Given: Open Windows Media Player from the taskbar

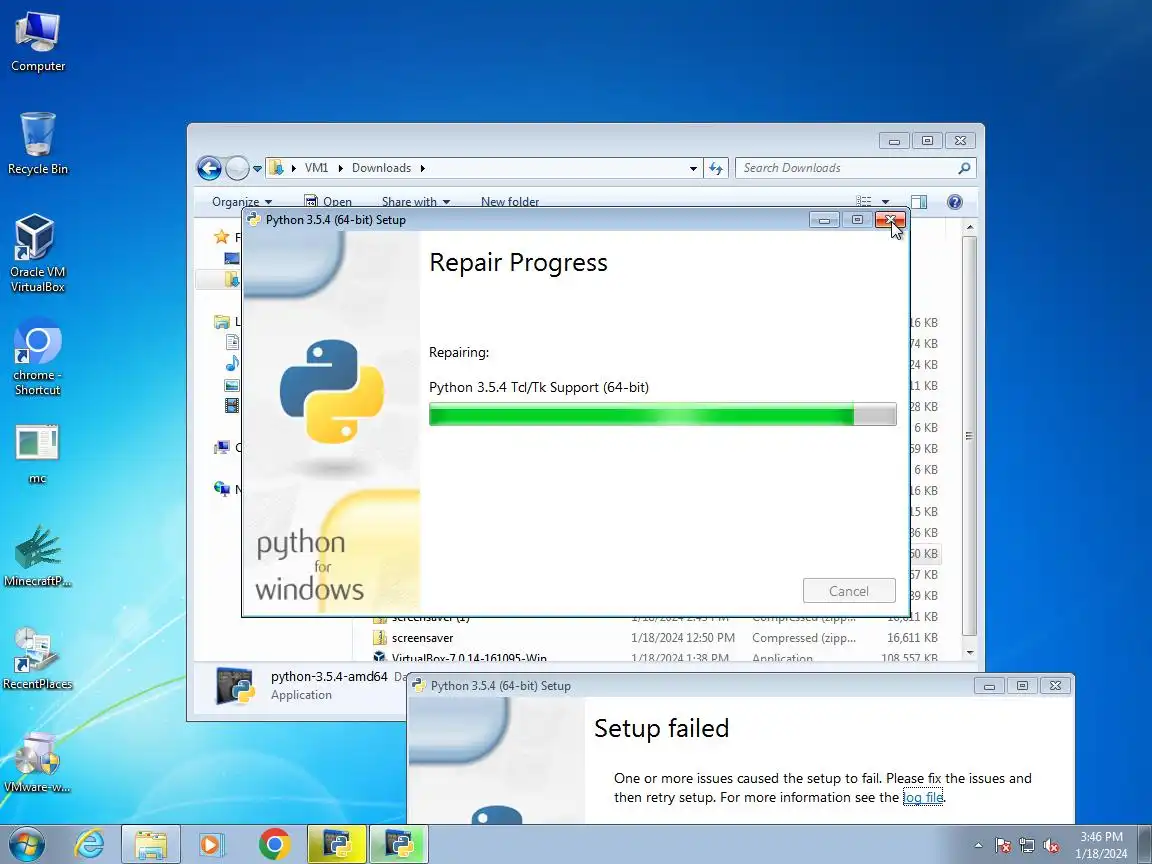Looking at the screenshot, I should click(x=212, y=844).
